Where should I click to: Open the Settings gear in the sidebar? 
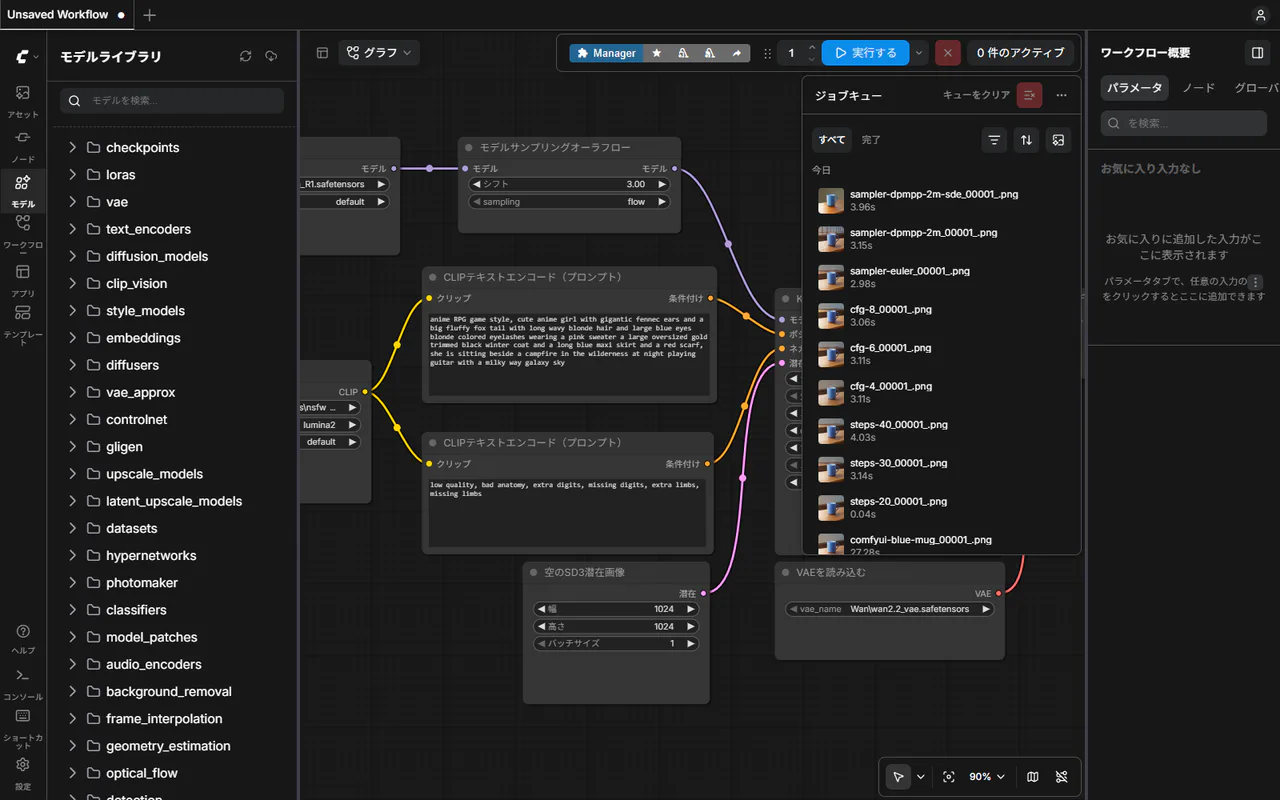(23, 772)
